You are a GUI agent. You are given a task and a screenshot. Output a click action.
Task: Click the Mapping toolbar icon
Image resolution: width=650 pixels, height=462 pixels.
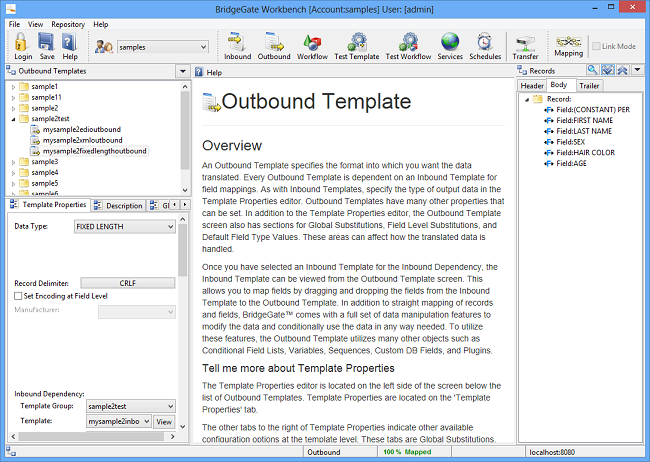[568, 46]
